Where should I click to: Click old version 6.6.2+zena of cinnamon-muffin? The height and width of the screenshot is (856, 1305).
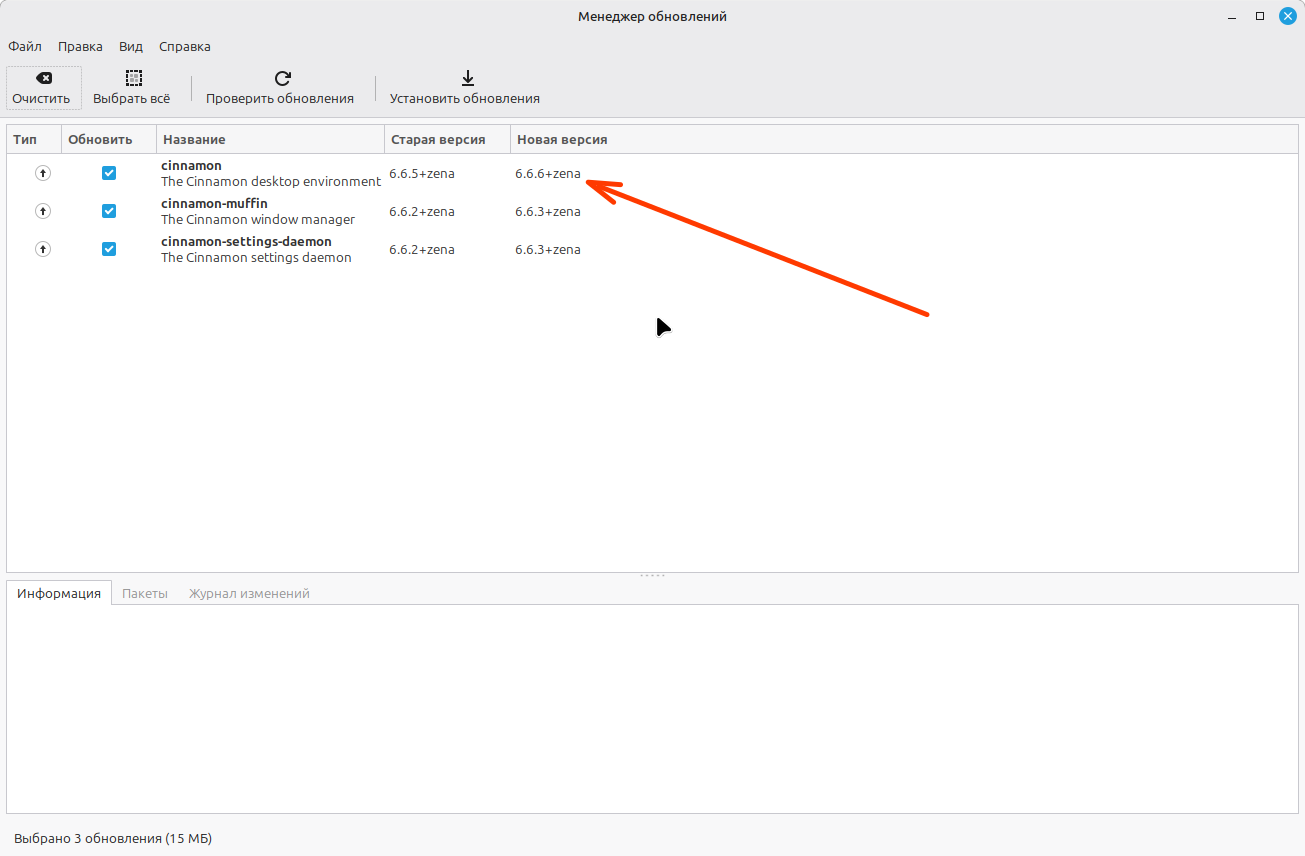pyautogui.click(x=422, y=211)
